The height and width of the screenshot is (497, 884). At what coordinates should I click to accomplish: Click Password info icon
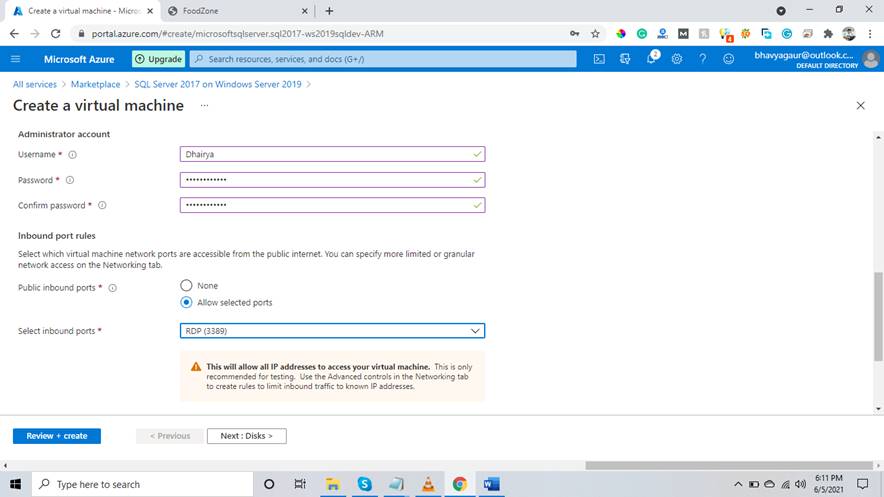pyautogui.click(x=69, y=180)
